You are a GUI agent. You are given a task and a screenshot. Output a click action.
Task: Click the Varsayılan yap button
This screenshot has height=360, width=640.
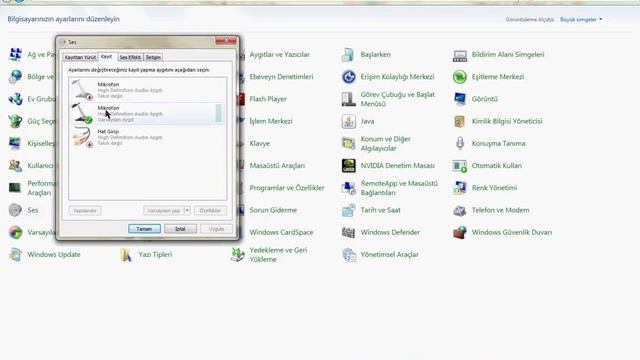click(164, 211)
